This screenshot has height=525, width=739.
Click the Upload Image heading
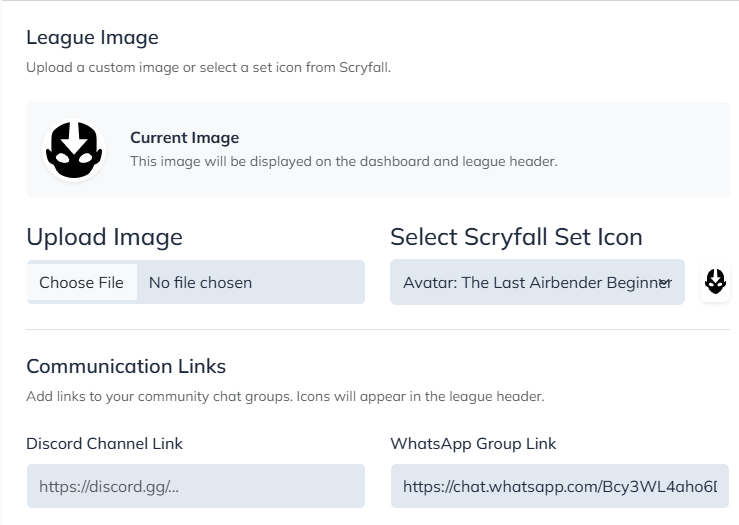point(104,237)
